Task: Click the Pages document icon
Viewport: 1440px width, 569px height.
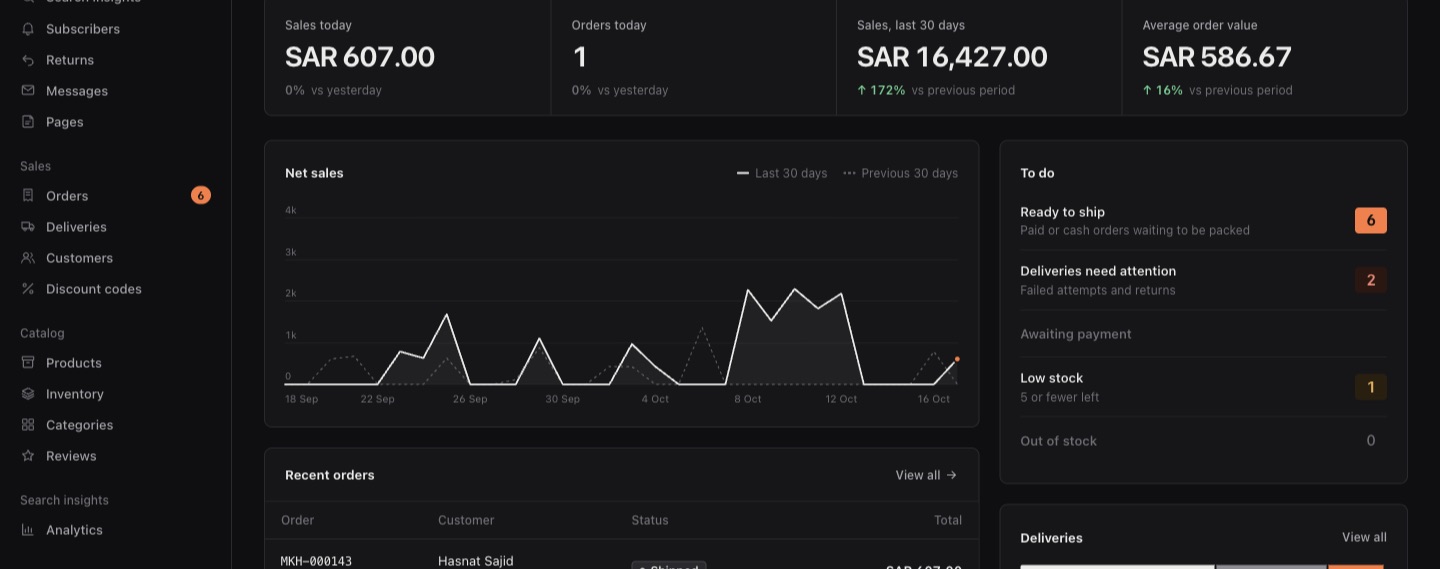Action: click(x=28, y=122)
